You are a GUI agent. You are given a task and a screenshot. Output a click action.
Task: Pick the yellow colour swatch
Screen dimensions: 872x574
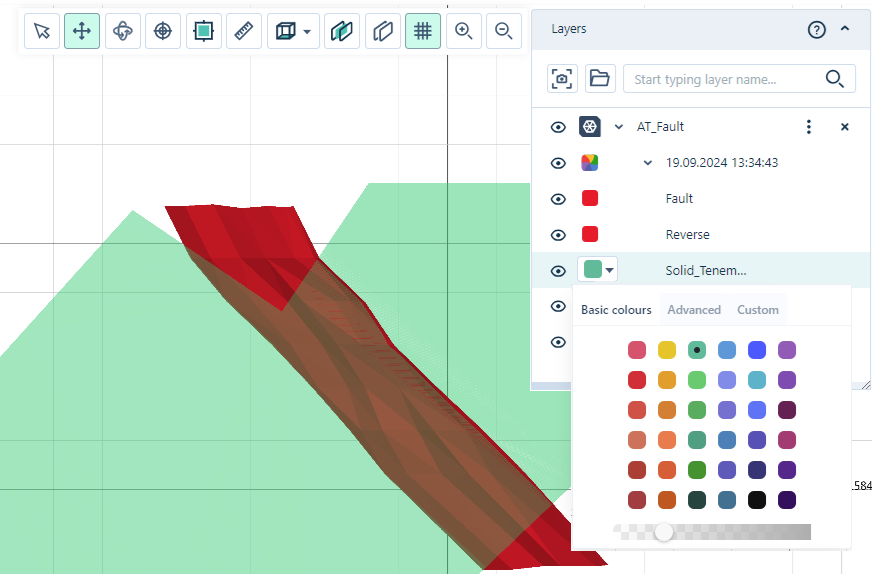667,350
